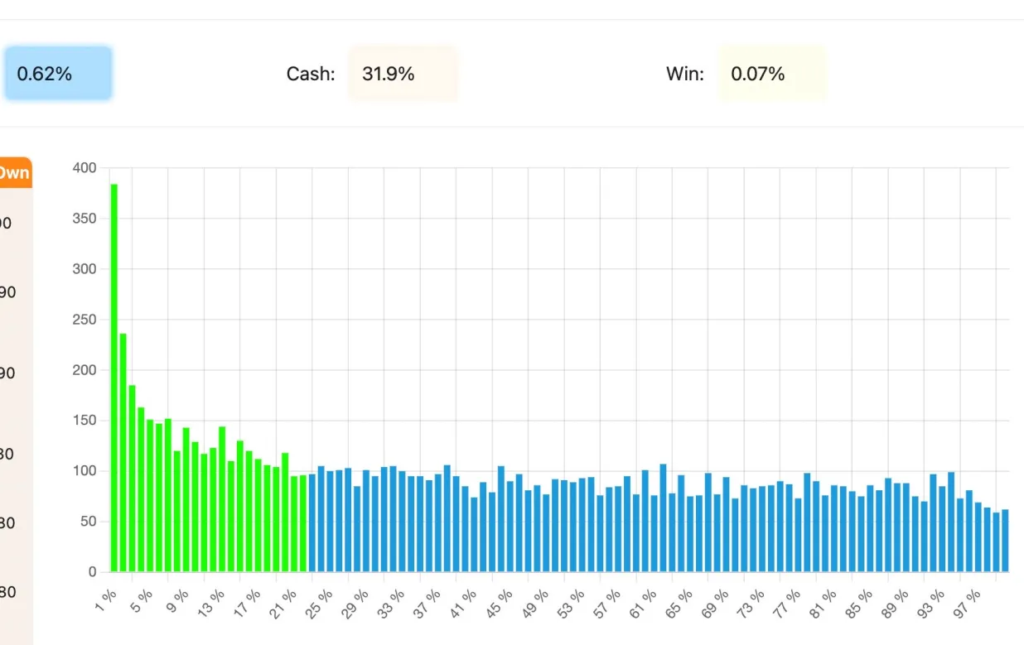Screen dimensions: 1024x645
Task: Click the 25 % x-axis label
Action: point(320,600)
